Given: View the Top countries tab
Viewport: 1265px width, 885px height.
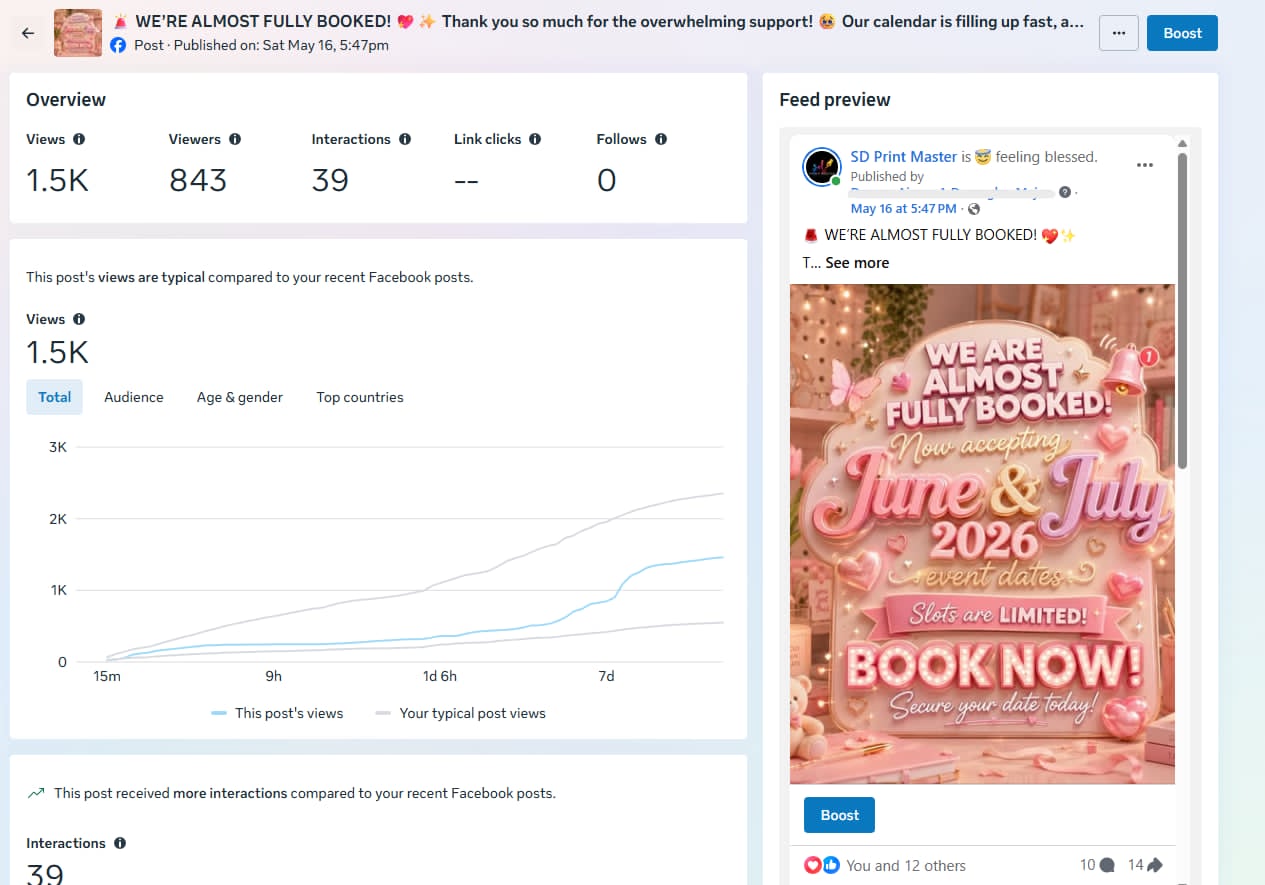Looking at the screenshot, I should (x=360, y=397).
